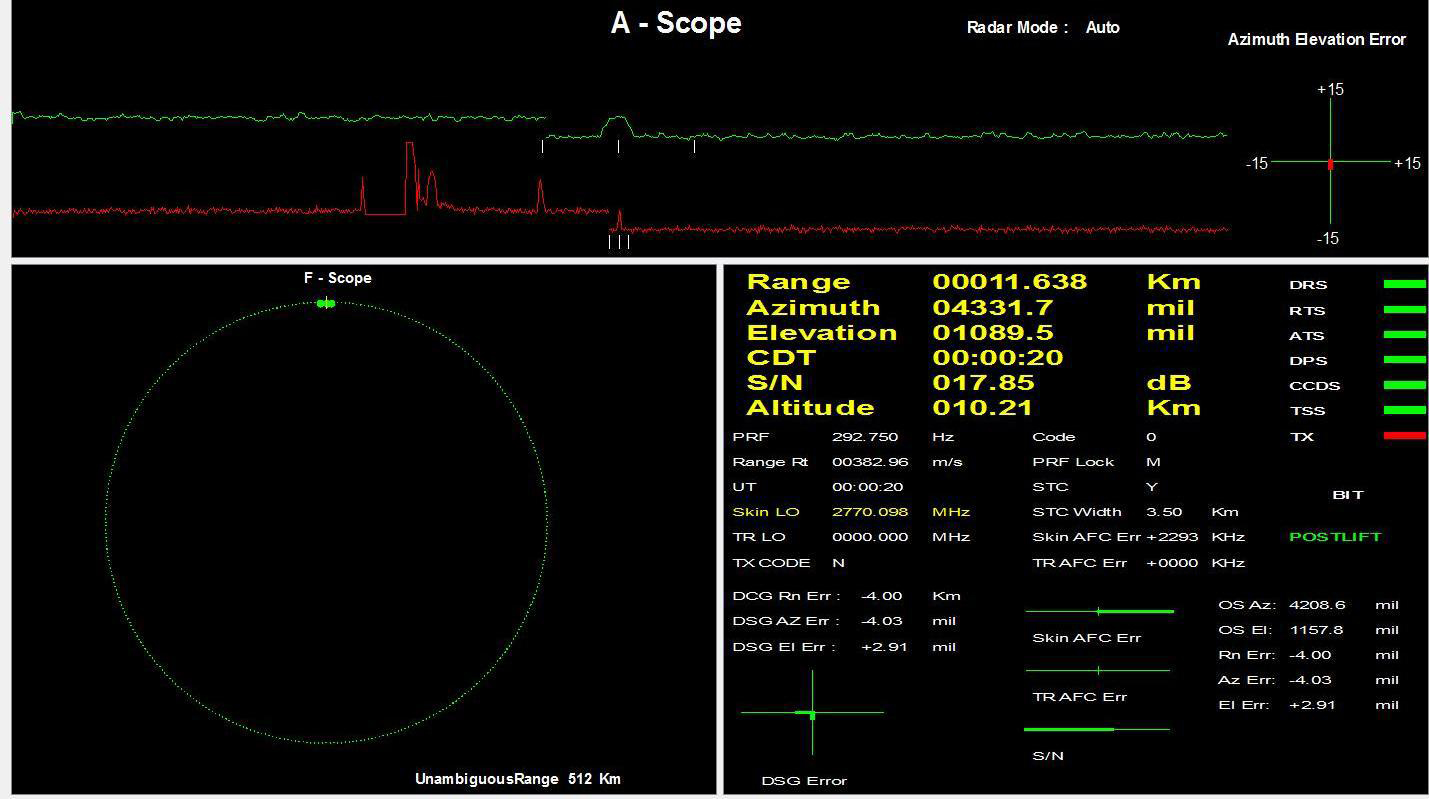
Task: Click the DRS green status indicator
Action: [1404, 284]
